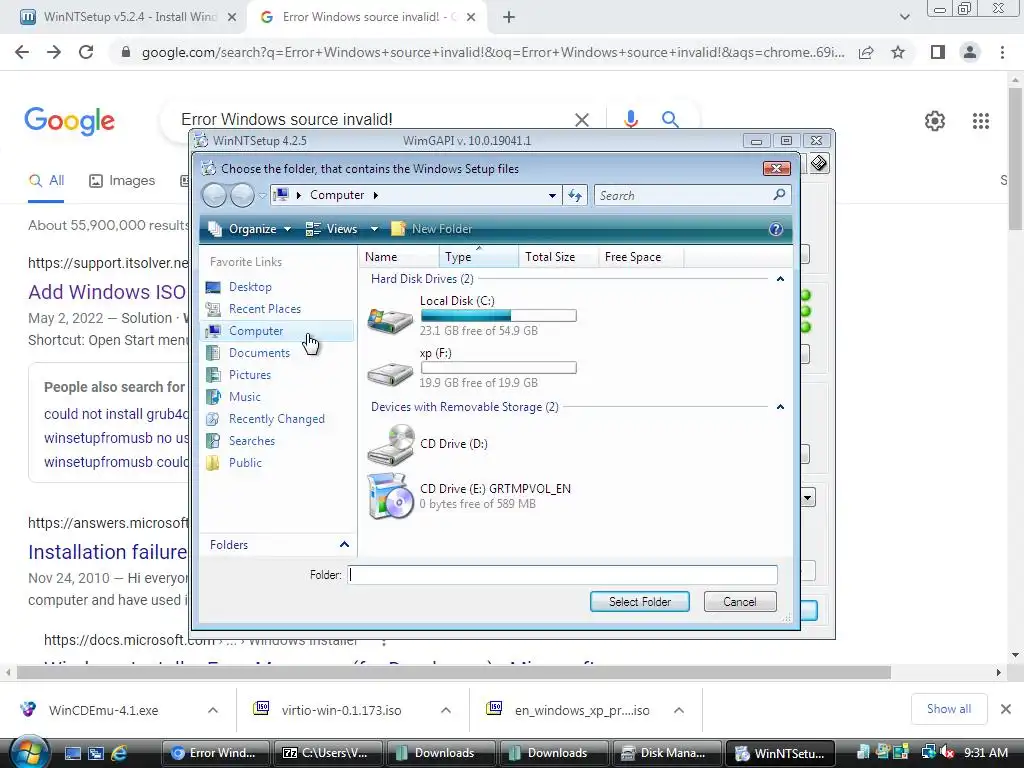Screen dimensions: 1024x768
Task: Click Windows Start orb
Action: click(28, 752)
